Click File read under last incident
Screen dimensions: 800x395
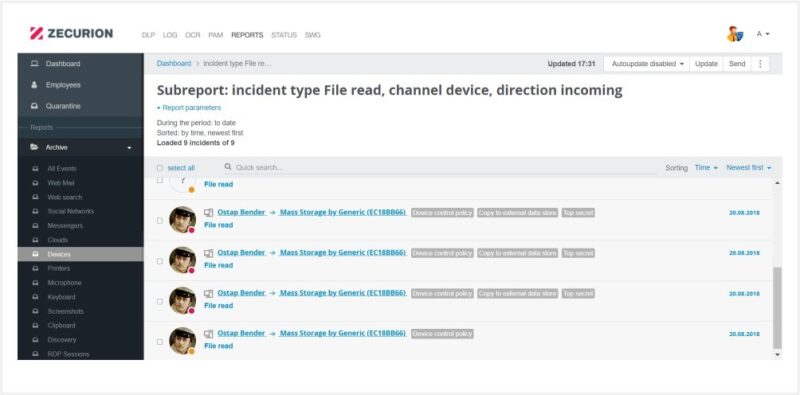coord(218,346)
